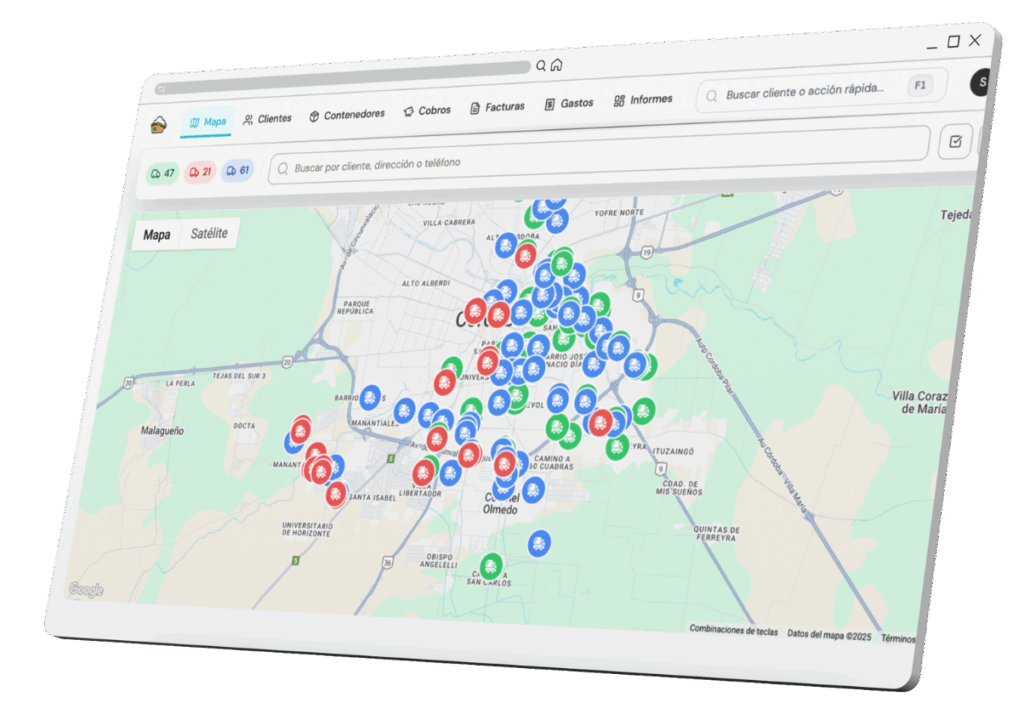This screenshot has height=714, width=1024.
Task: Click the checkbox icon button beside search
Action: point(955,142)
